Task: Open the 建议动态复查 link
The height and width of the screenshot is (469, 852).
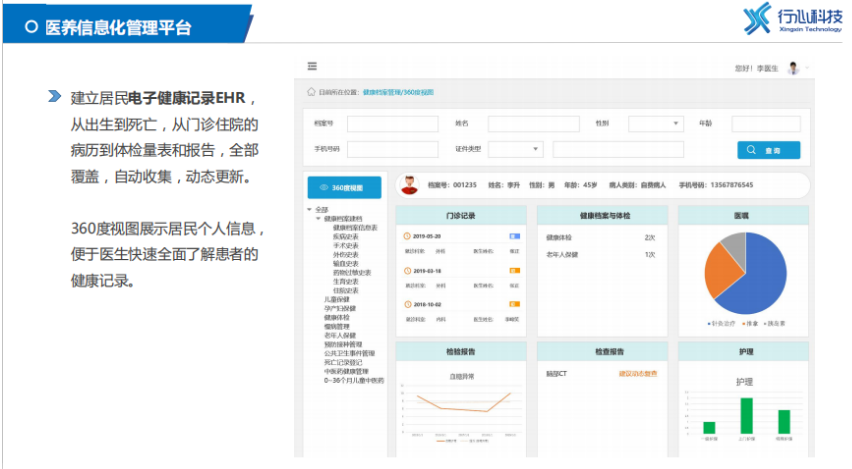Action: pyautogui.click(x=637, y=374)
